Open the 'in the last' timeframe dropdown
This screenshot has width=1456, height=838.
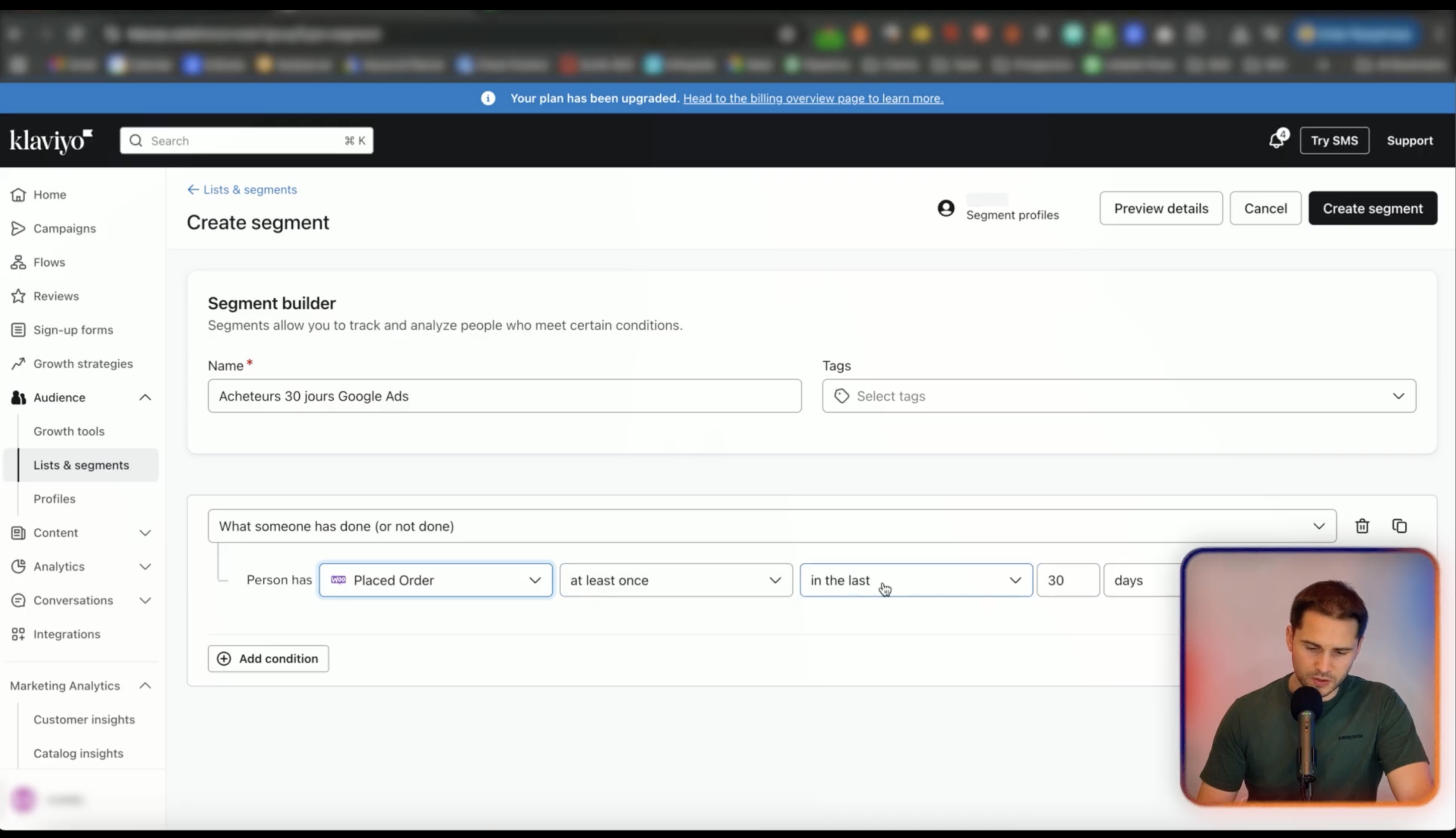click(916, 580)
